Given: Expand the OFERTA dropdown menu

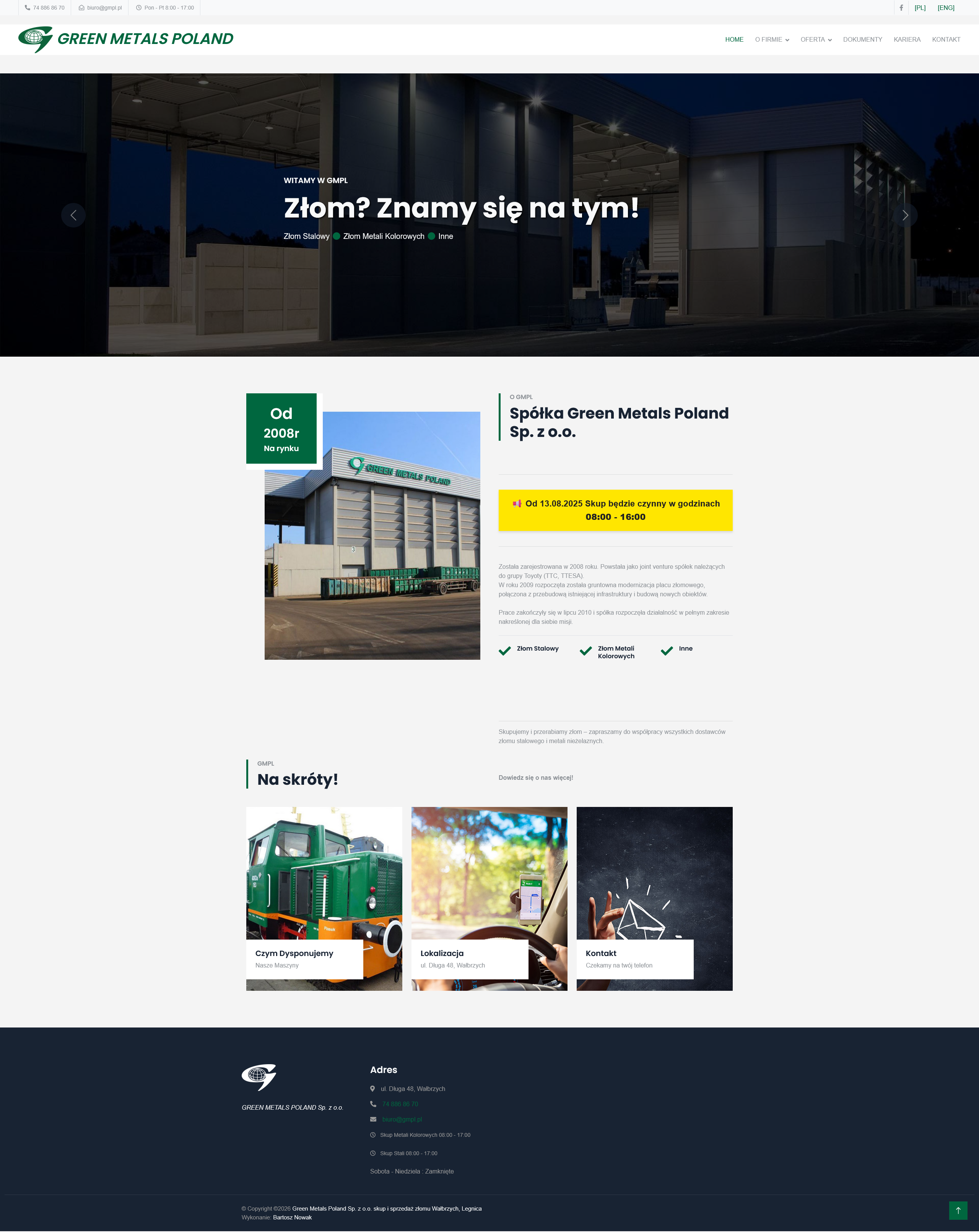Looking at the screenshot, I should (x=816, y=40).
